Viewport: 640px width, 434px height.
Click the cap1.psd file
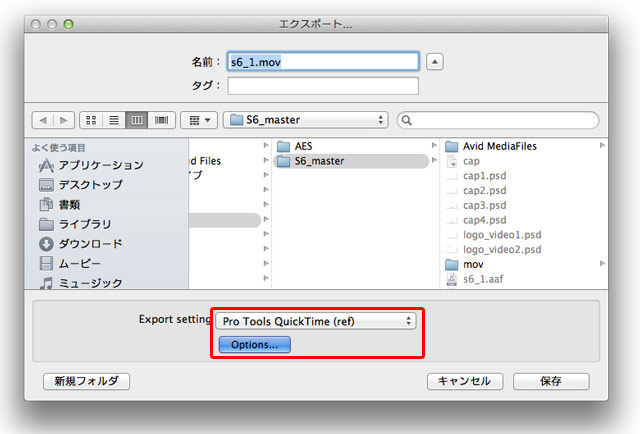(x=484, y=176)
